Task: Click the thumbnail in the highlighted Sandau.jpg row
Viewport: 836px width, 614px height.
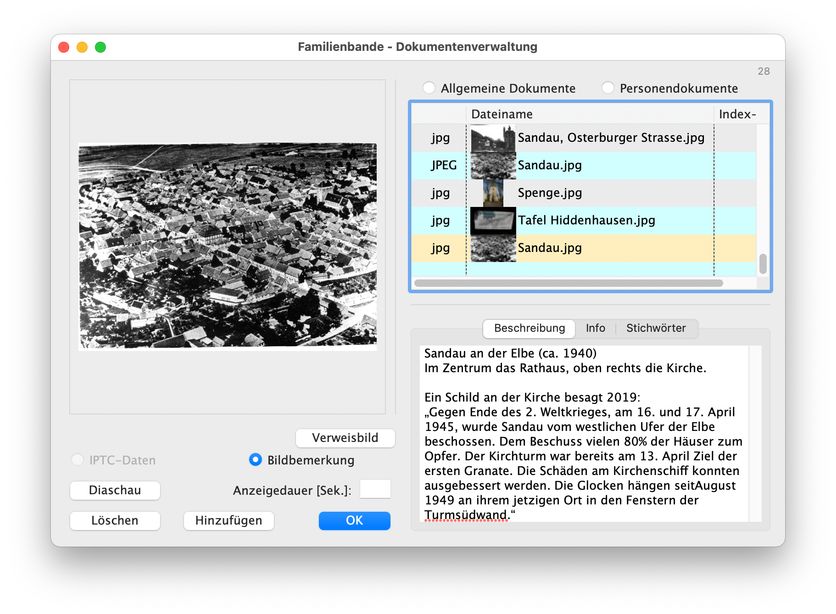Action: point(492,247)
